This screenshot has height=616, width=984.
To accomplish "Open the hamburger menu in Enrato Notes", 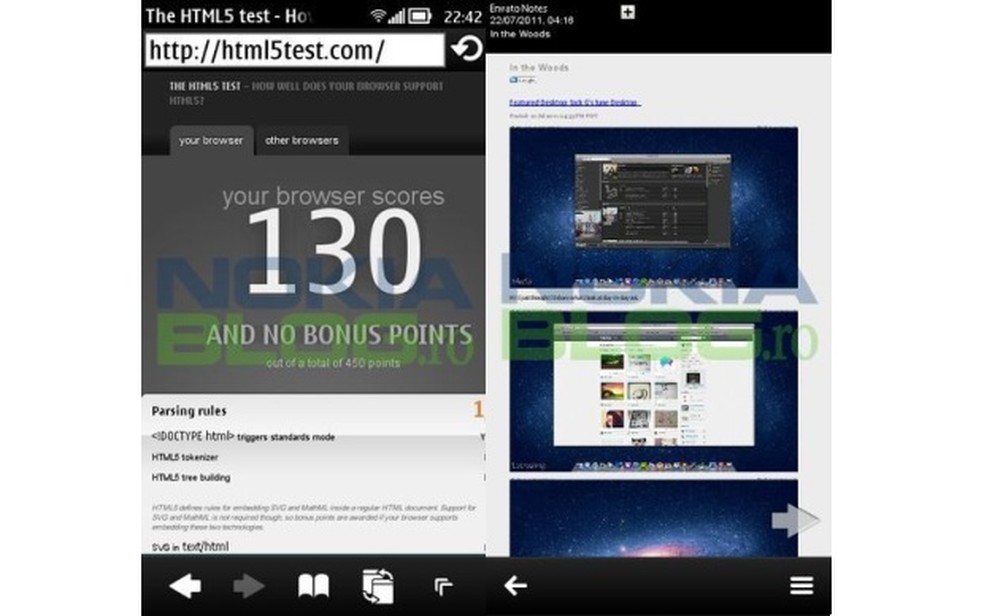I will click(800, 585).
